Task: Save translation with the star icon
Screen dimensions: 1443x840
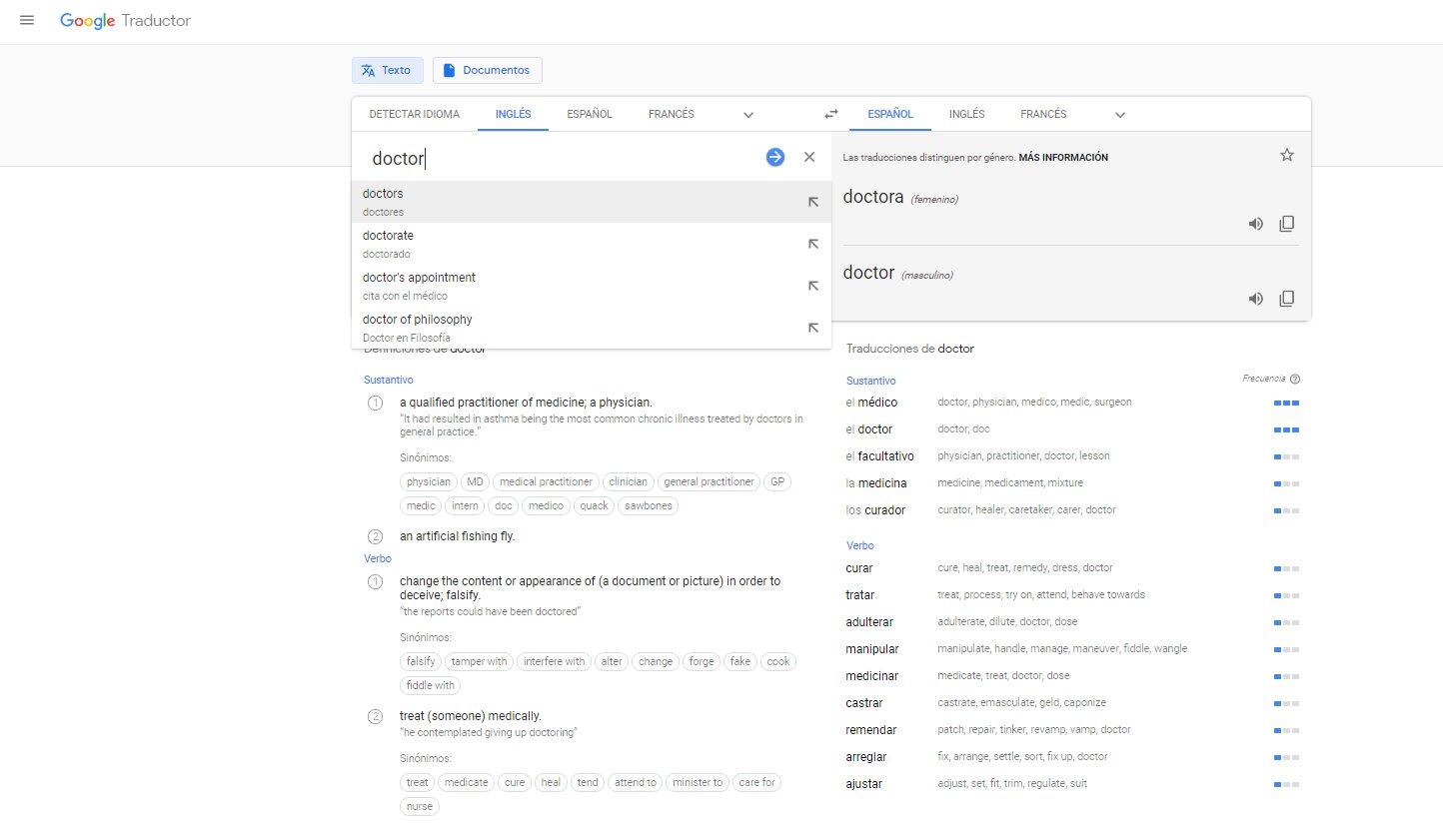Action: [x=1286, y=155]
